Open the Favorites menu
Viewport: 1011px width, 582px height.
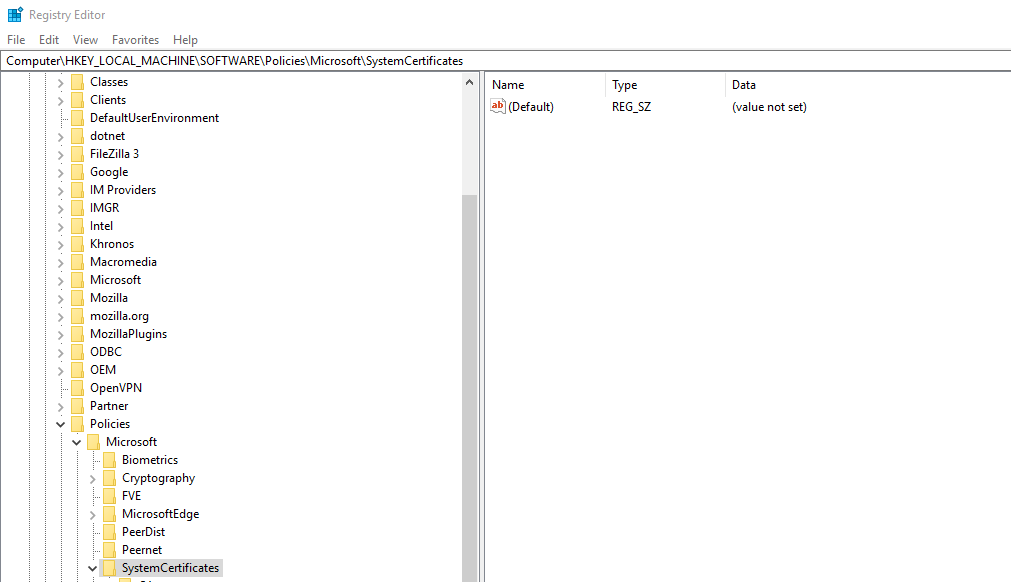(x=135, y=40)
